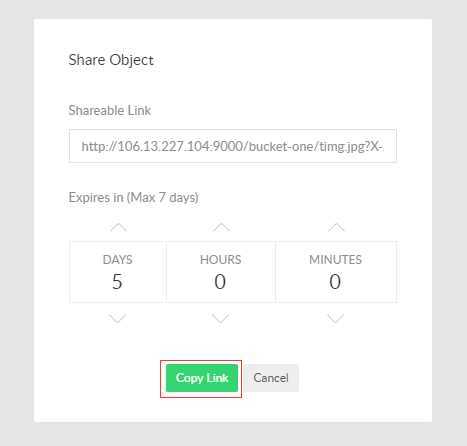Click the DAYS column label
This screenshot has width=467, height=446.
[117, 260]
